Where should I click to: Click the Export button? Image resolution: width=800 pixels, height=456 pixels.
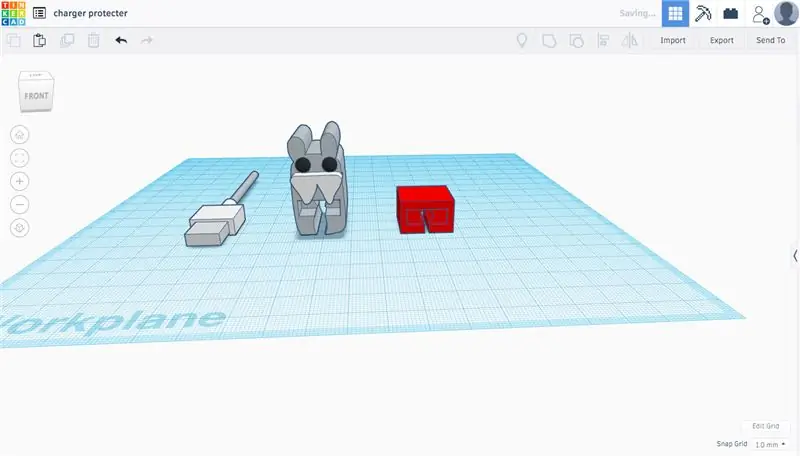pos(721,40)
